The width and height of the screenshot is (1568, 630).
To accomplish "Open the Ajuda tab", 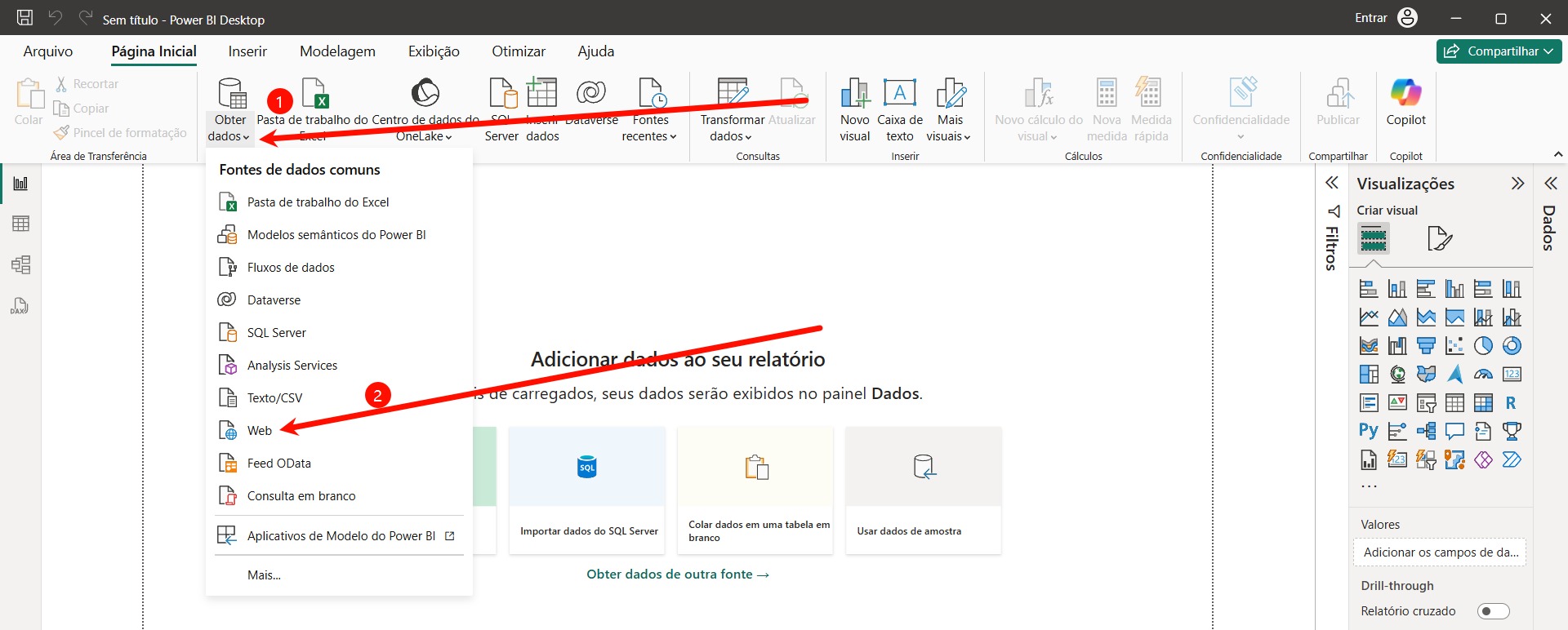I will (596, 51).
